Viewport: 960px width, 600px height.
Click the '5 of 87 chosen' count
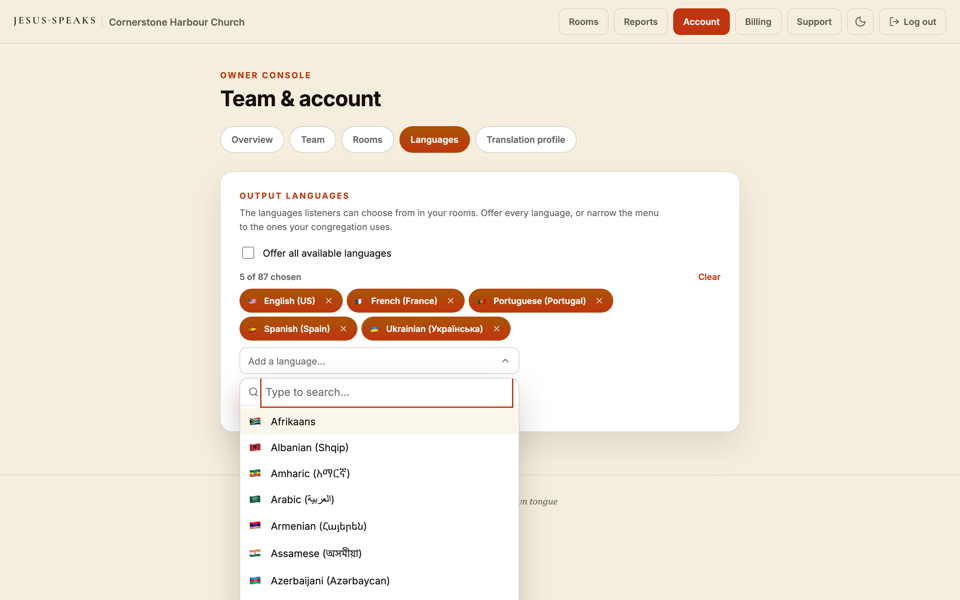270,277
